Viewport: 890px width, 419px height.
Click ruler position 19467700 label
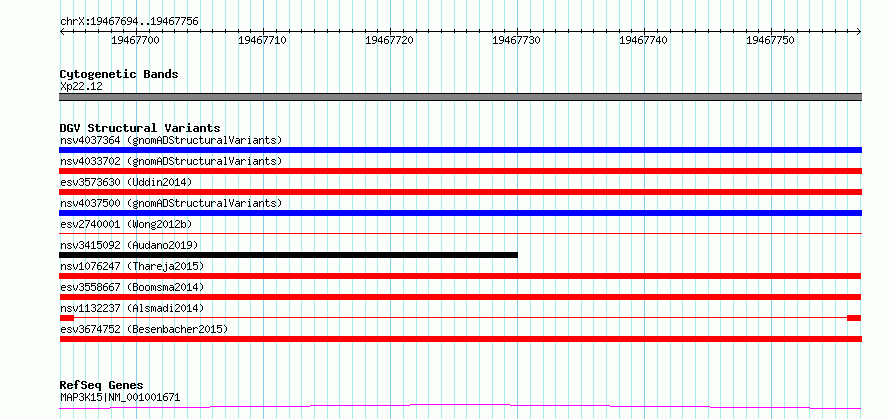tap(136, 40)
